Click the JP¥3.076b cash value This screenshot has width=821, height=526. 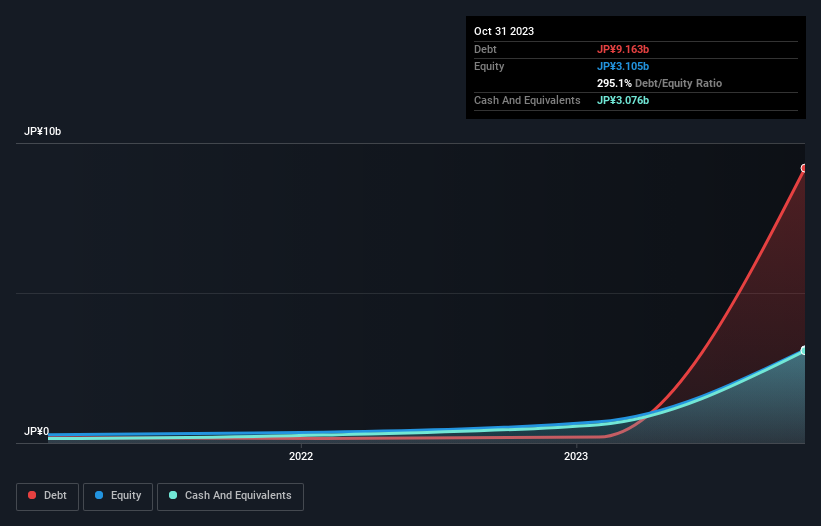(x=623, y=100)
